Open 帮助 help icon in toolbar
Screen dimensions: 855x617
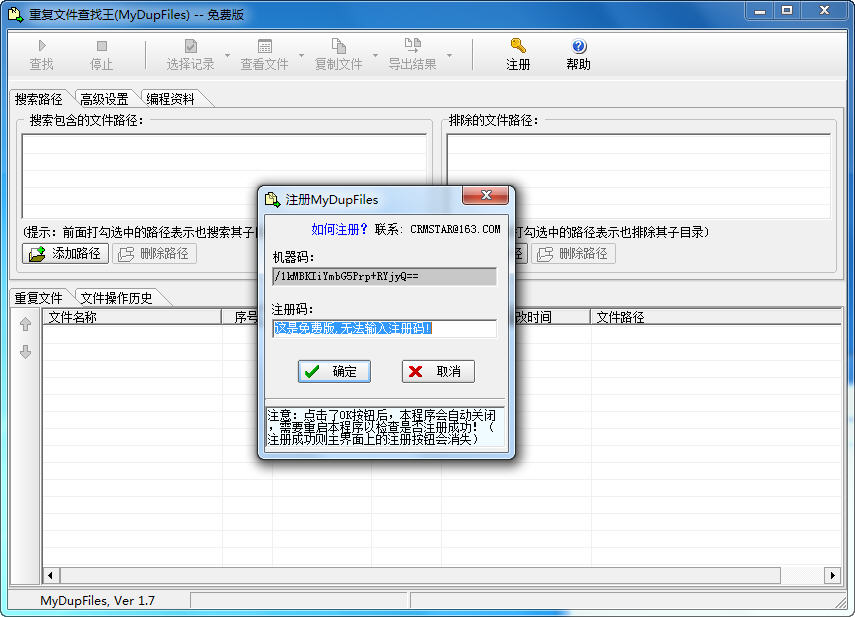(x=578, y=46)
